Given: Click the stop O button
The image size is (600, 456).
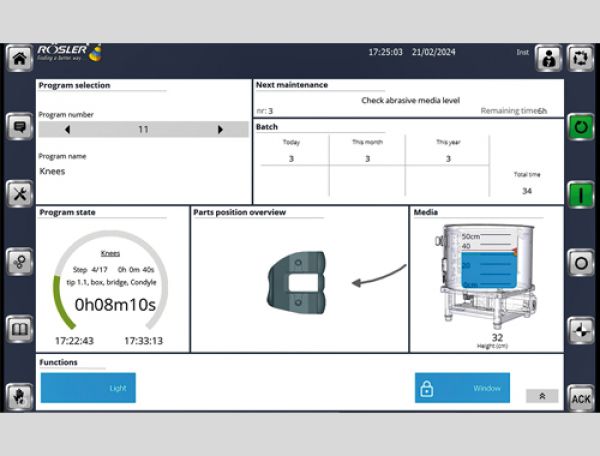Looking at the screenshot, I should (581, 263).
